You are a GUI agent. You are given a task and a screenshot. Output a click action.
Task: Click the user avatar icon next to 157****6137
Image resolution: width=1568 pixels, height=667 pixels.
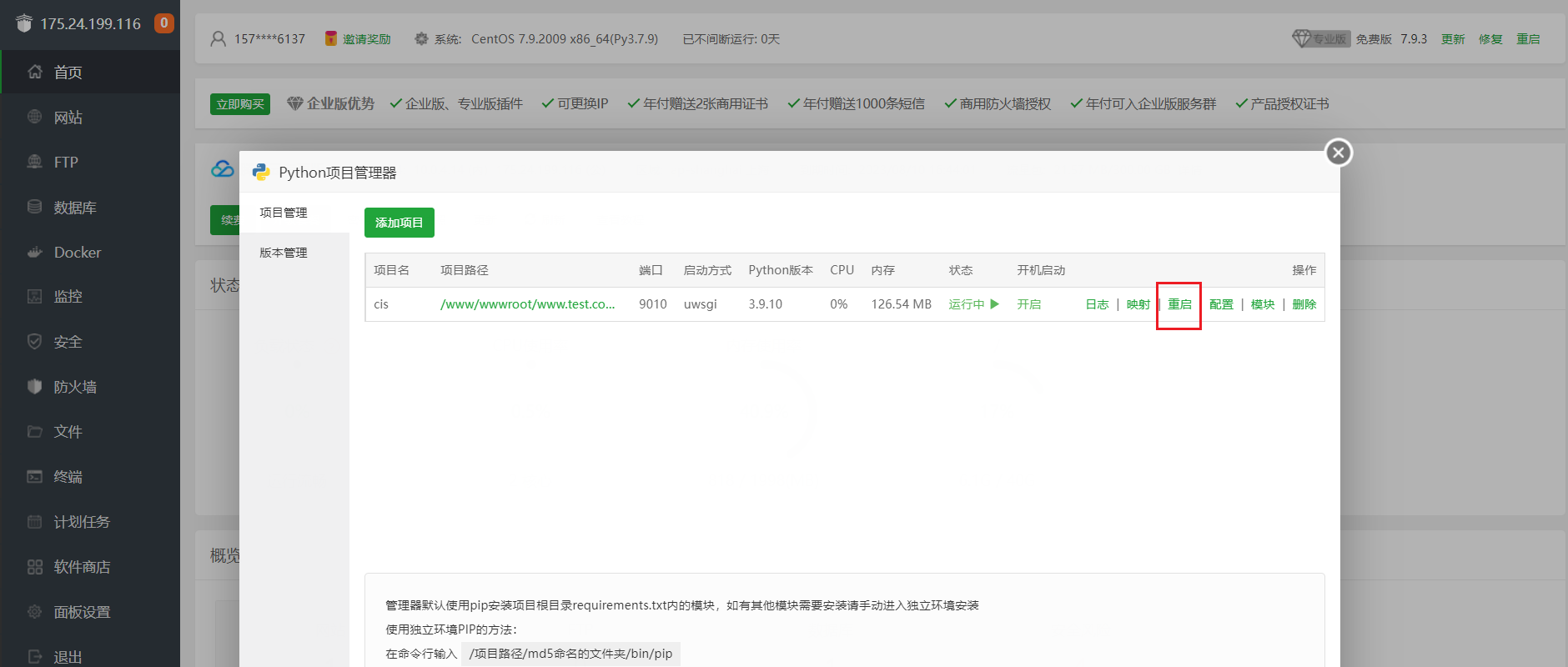[x=219, y=38]
